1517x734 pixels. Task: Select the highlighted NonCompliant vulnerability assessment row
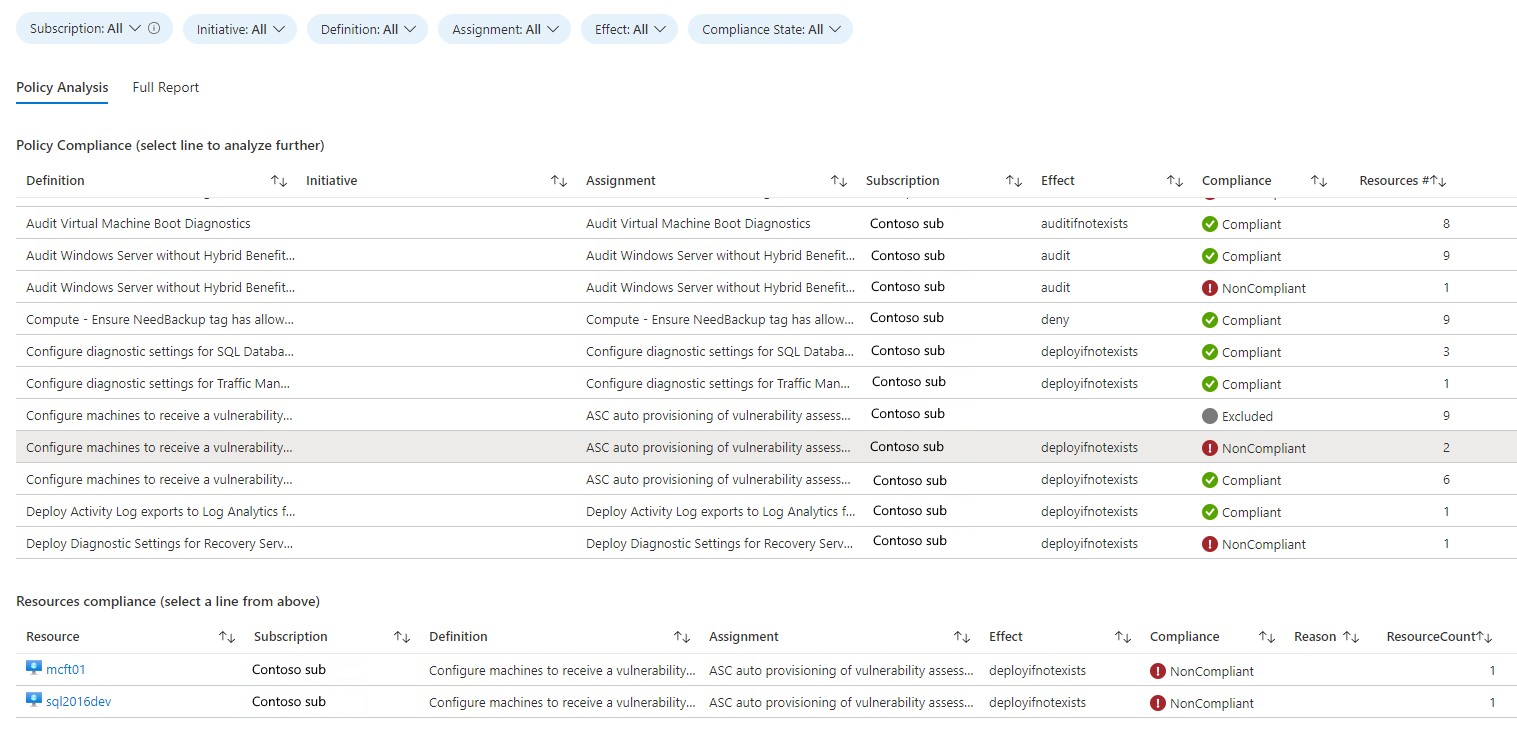click(x=700, y=447)
